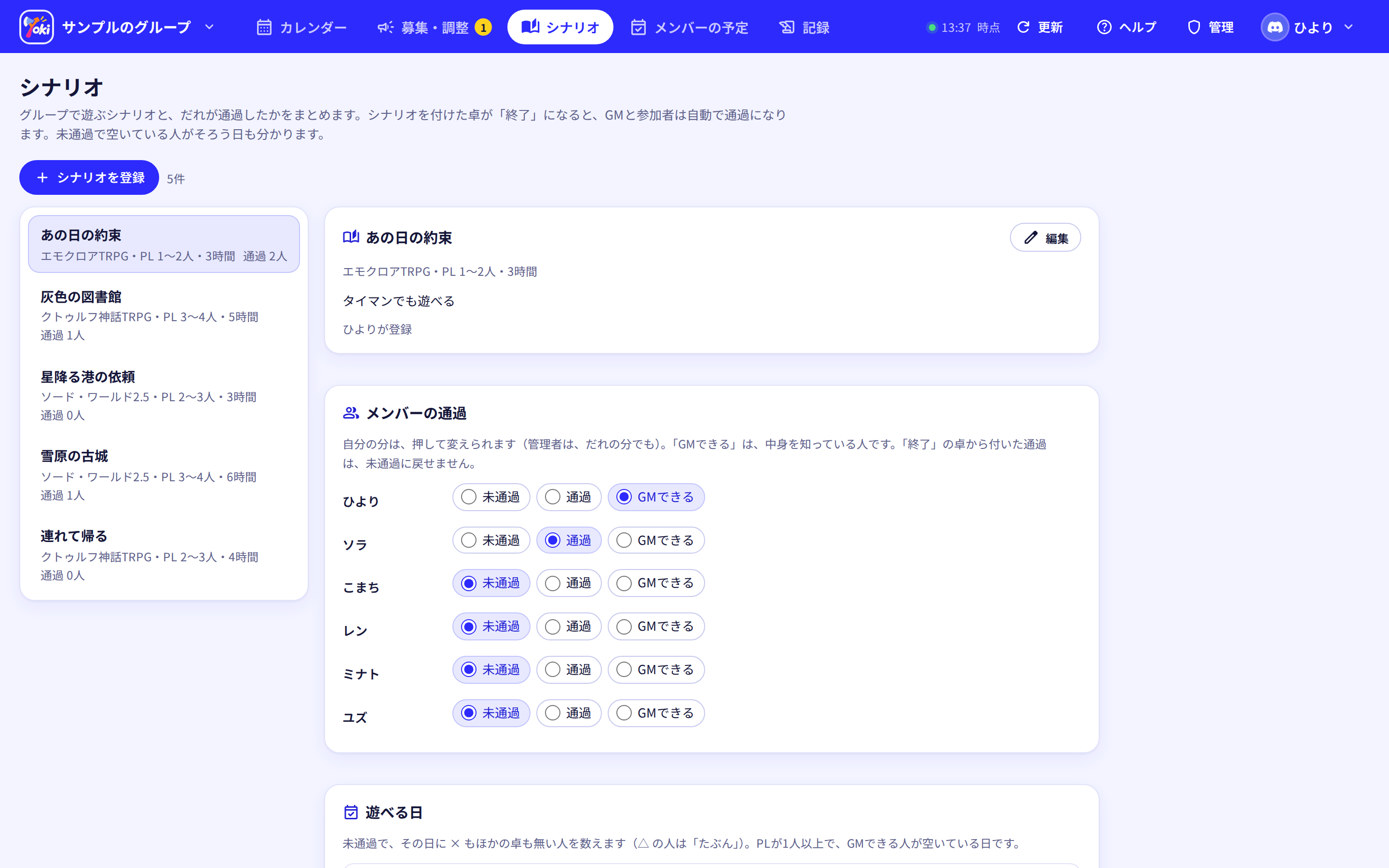This screenshot has height=868, width=1389.
Task: Set こまち to 通過
Action: point(569,583)
